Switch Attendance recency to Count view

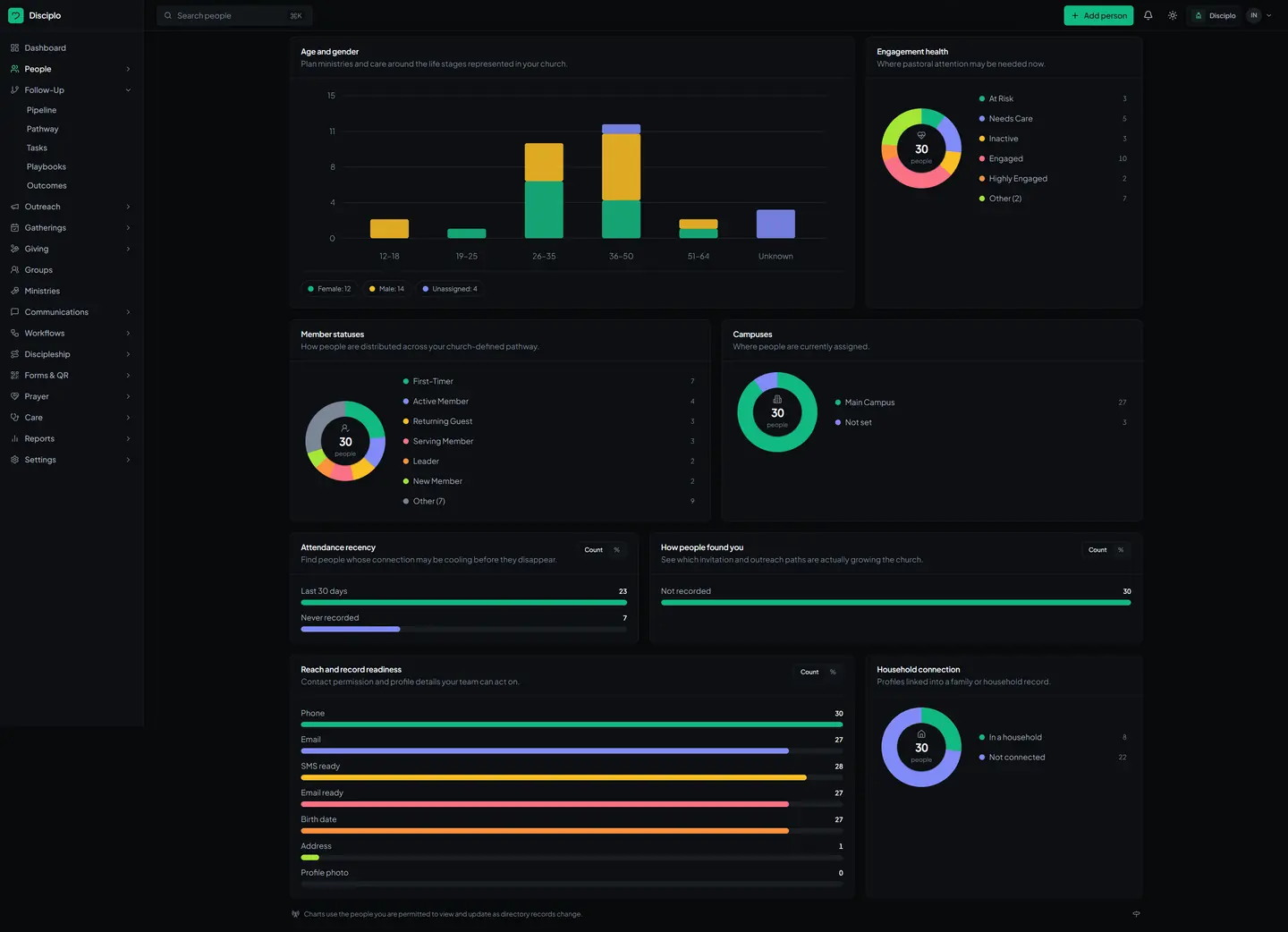tap(594, 550)
